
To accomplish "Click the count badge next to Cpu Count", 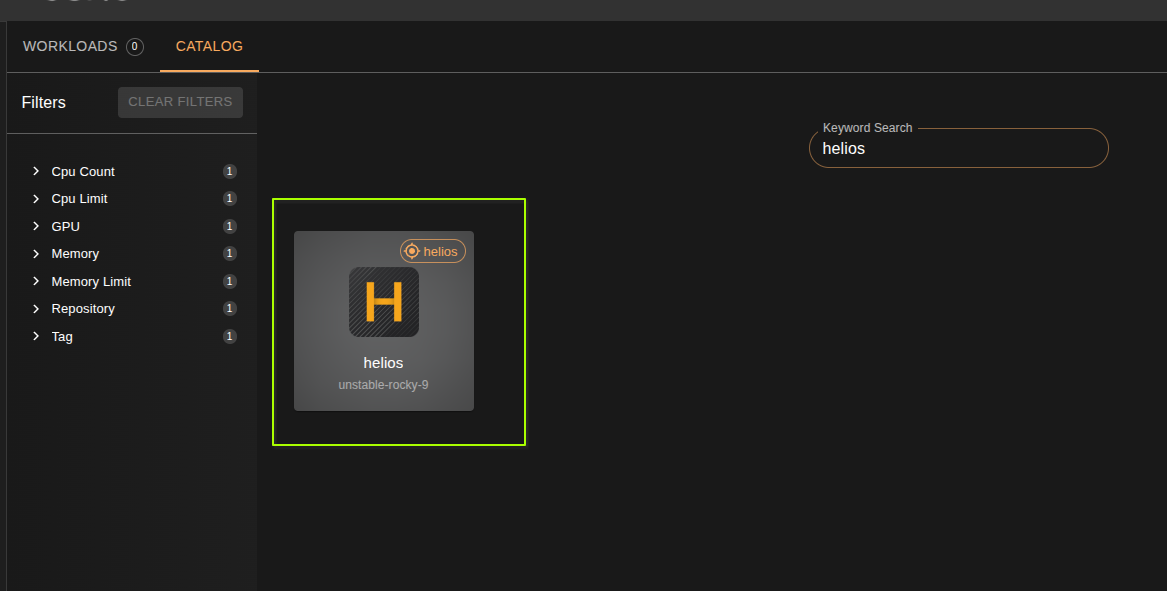I will (x=229, y=171).
